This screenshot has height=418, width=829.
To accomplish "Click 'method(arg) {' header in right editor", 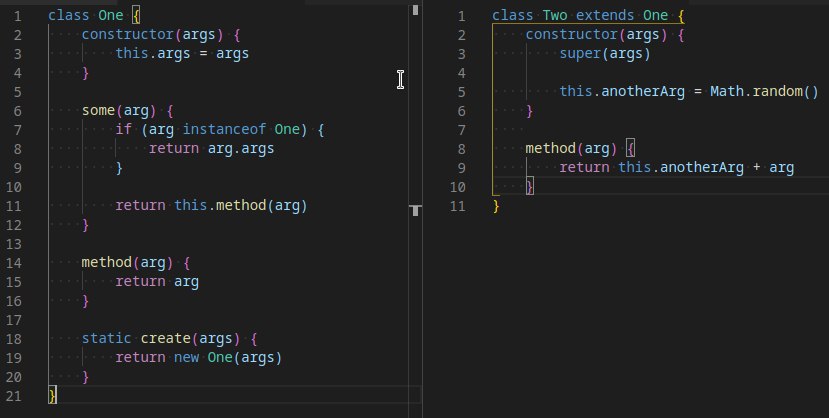I will (x=580, y=149).
